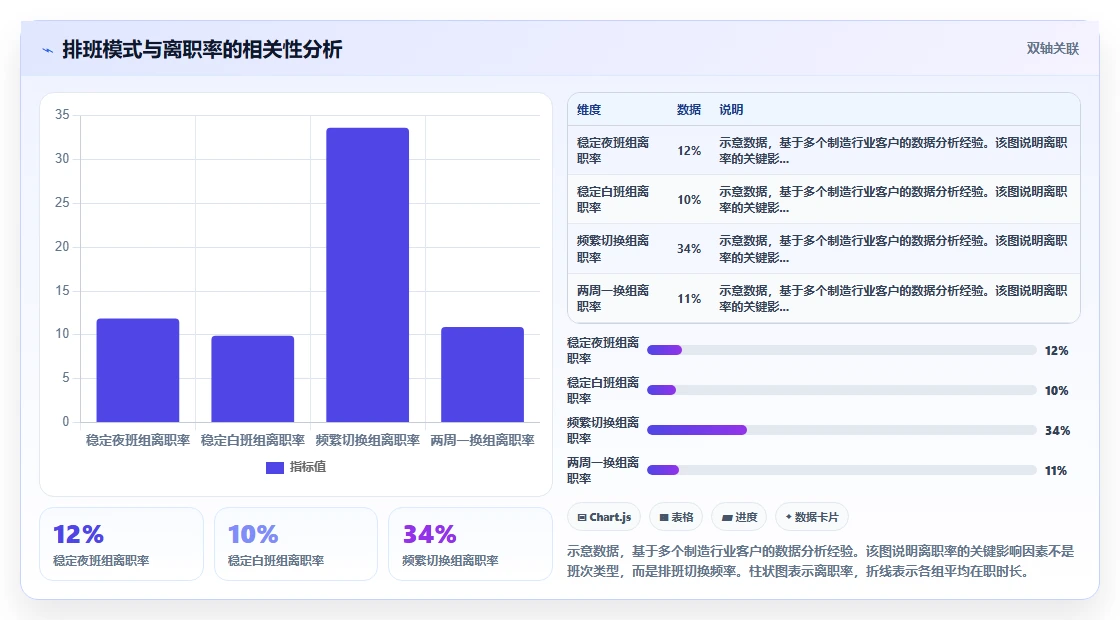Click the x-axis label 频繁切换组离职率
This screenshot has height=620, width=1120.
(x=368, y=441)
